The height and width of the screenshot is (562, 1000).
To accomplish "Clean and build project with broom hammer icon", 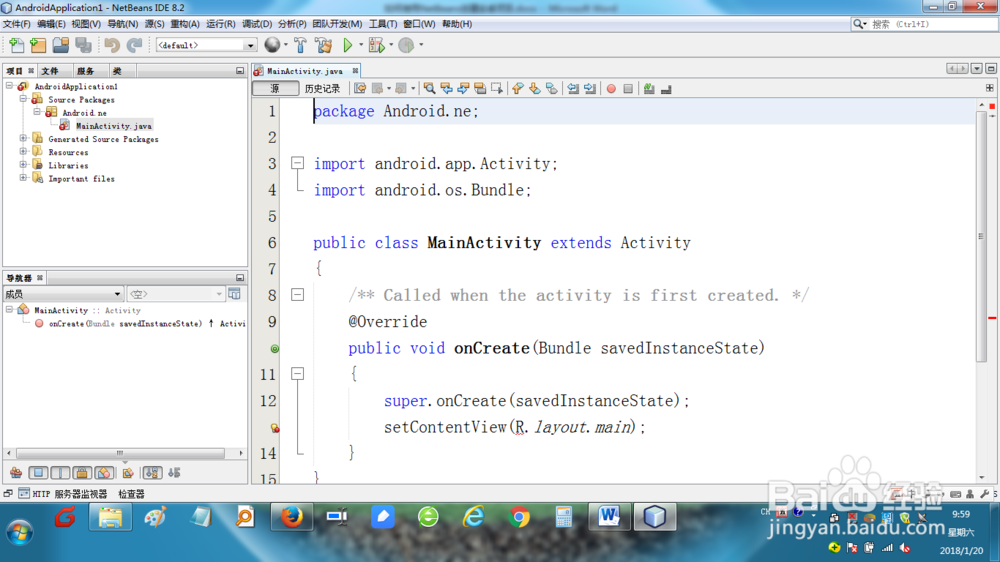I will click(x=323, y=45).
